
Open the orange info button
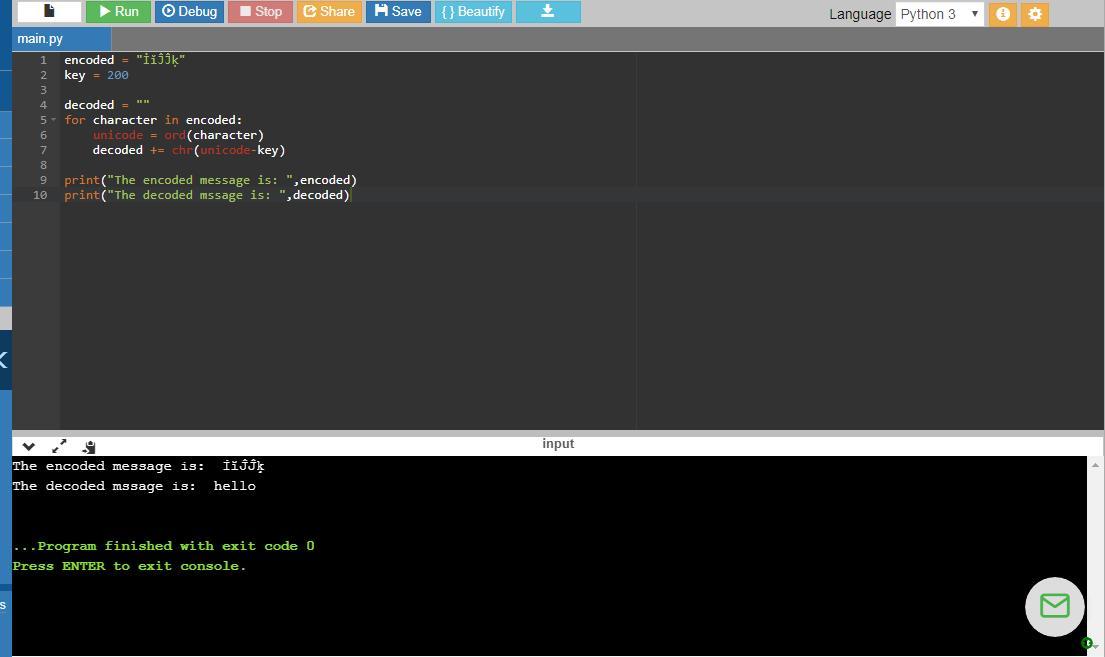pyautogui.click(x=1002, y=14)
